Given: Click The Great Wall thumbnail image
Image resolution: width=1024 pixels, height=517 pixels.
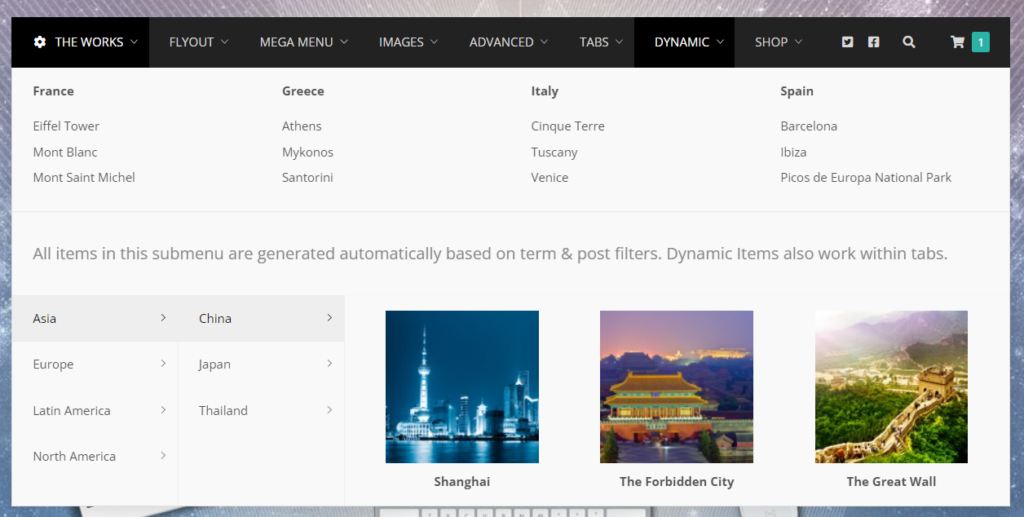Looking at the screenshot, I should point(891,386).
